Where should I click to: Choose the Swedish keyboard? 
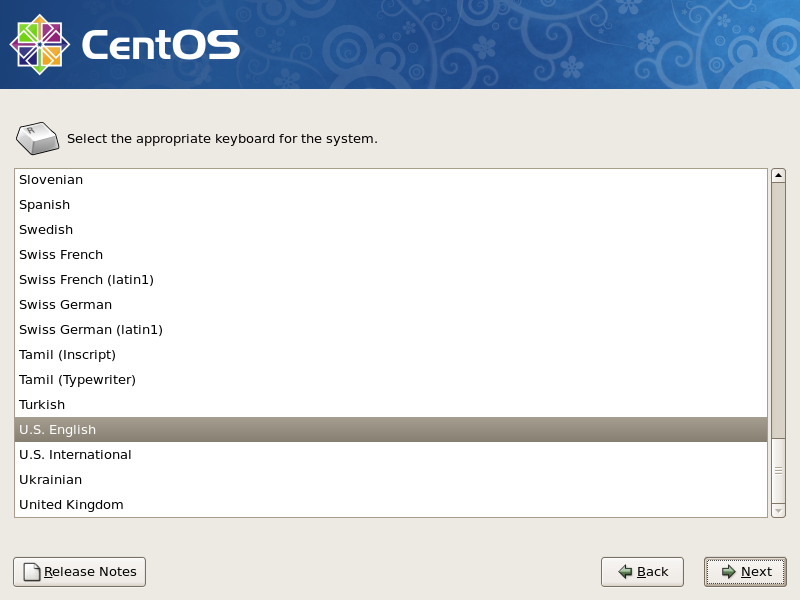46,230
